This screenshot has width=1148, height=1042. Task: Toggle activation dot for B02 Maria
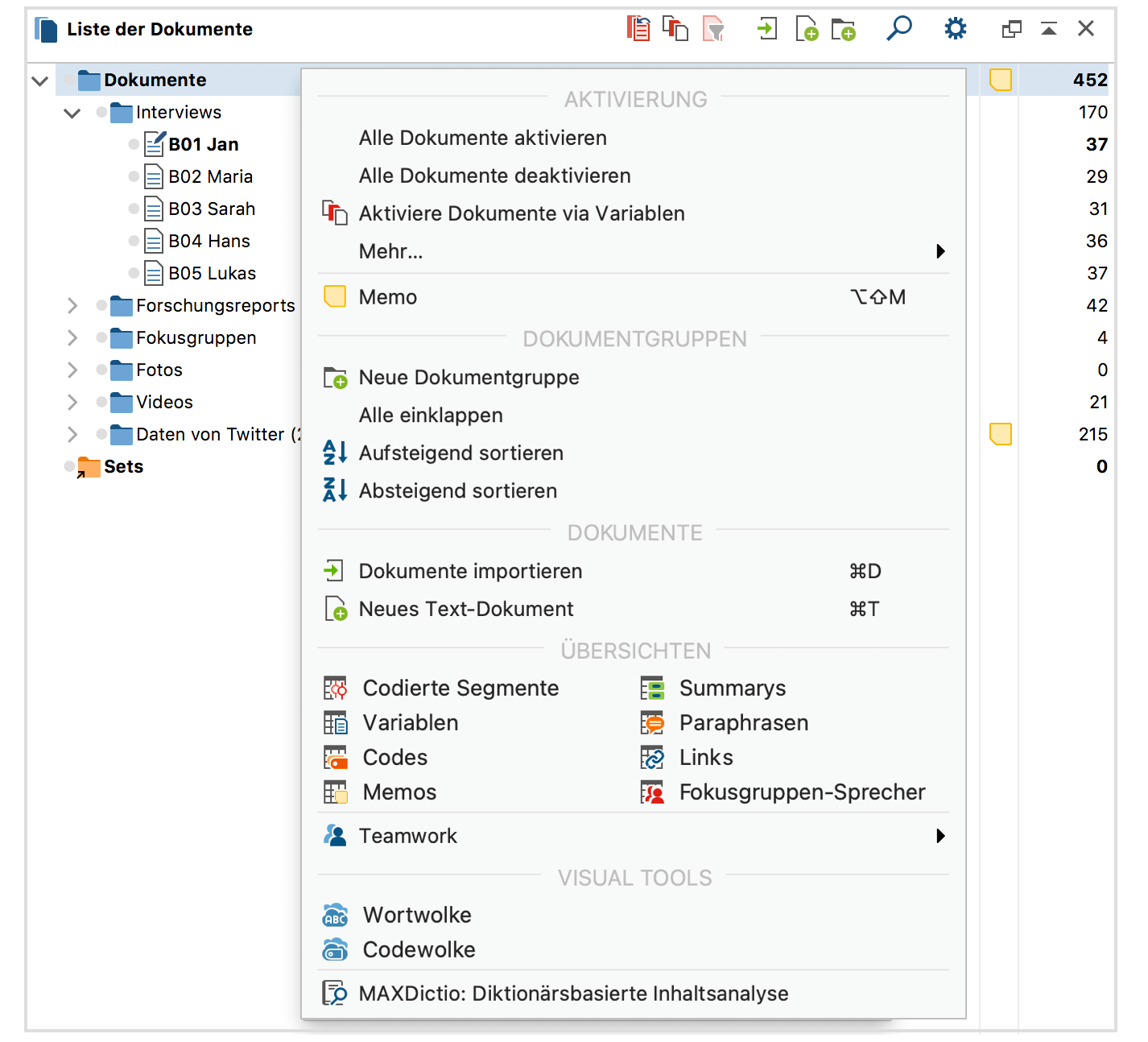click(134, 176)
